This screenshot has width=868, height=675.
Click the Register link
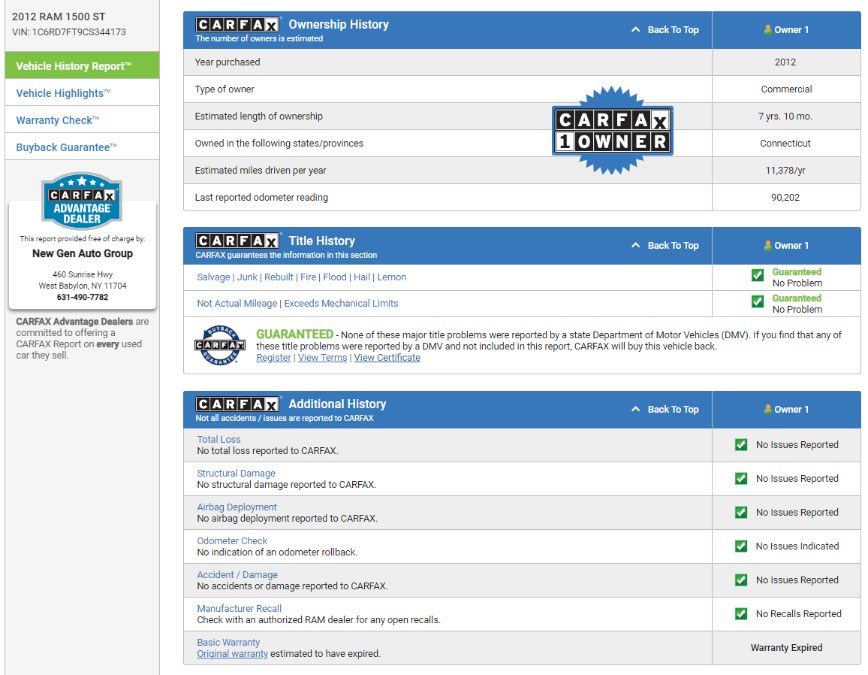(273, 358)
